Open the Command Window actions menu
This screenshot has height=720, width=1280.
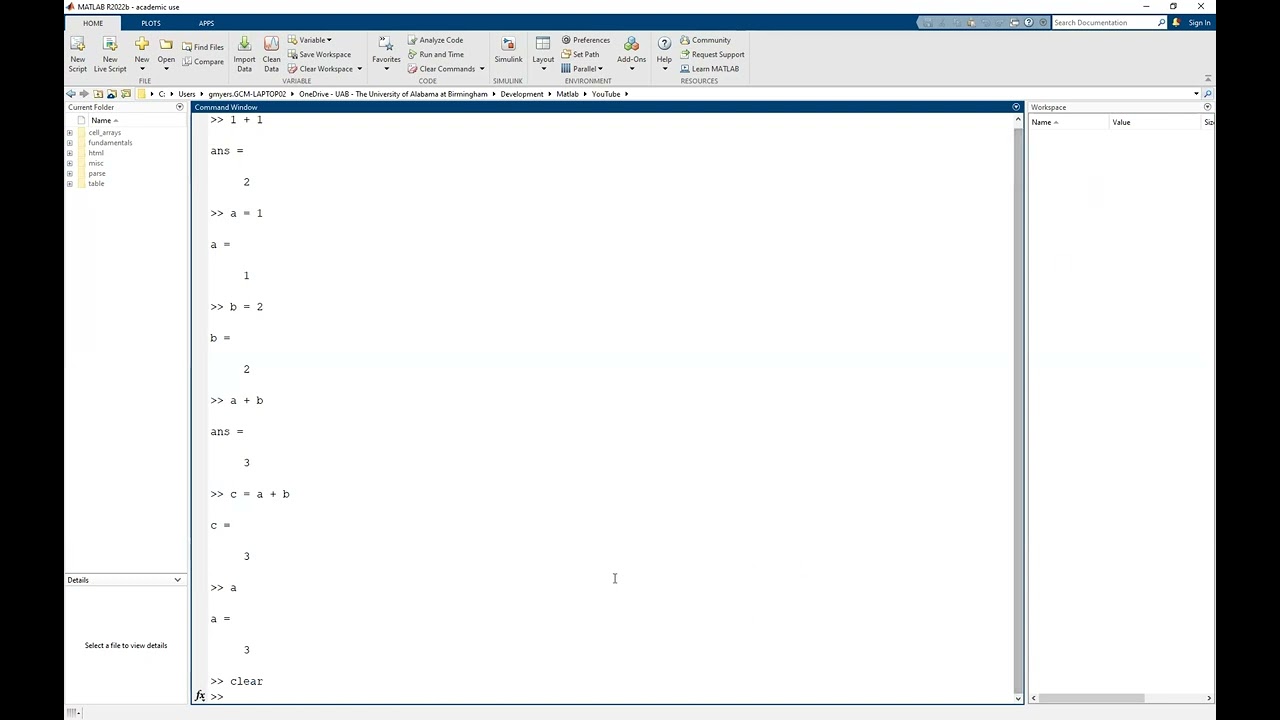click(1016, 107)
